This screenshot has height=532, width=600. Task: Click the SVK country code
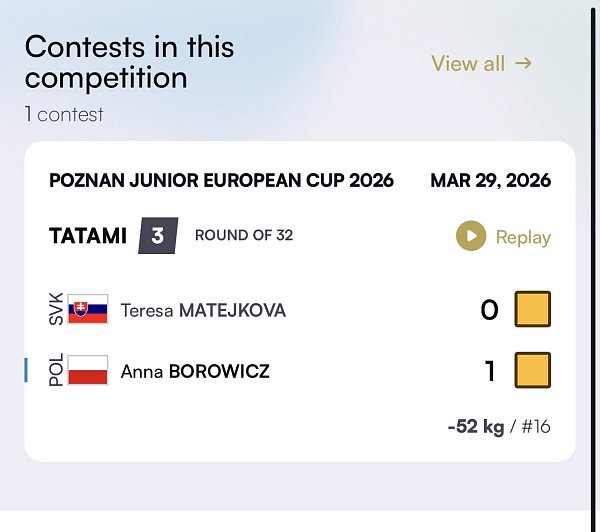[56, 309]
